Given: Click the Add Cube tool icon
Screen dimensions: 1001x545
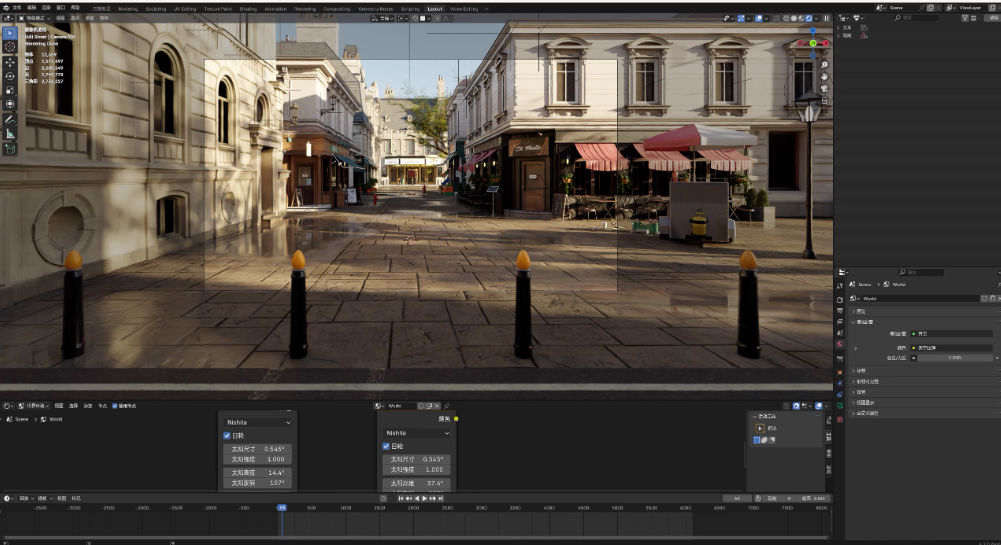Looking at the screenshot, I should coord(10,148).
